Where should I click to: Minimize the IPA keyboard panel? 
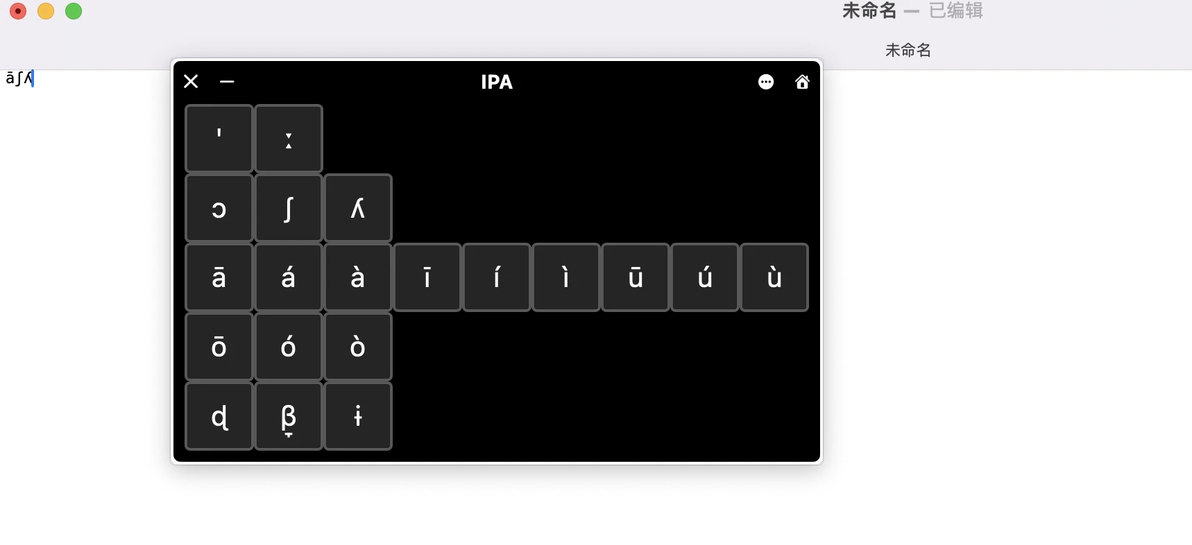[x=227, y=81]
